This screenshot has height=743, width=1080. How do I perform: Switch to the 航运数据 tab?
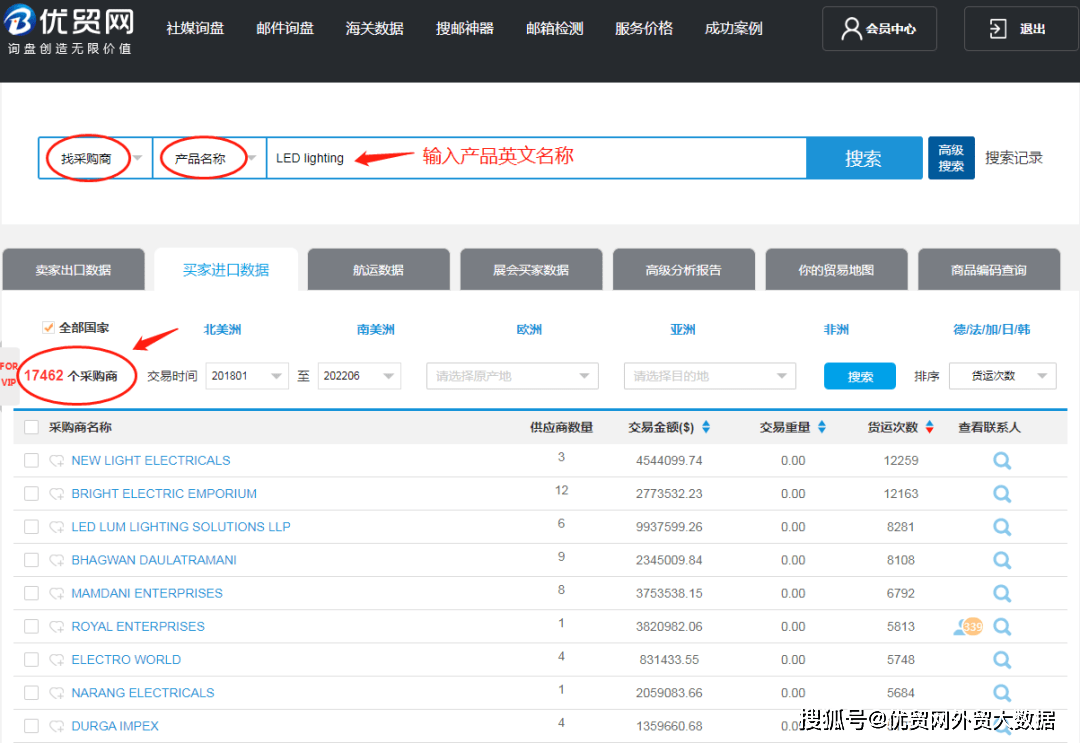point(378,268)
